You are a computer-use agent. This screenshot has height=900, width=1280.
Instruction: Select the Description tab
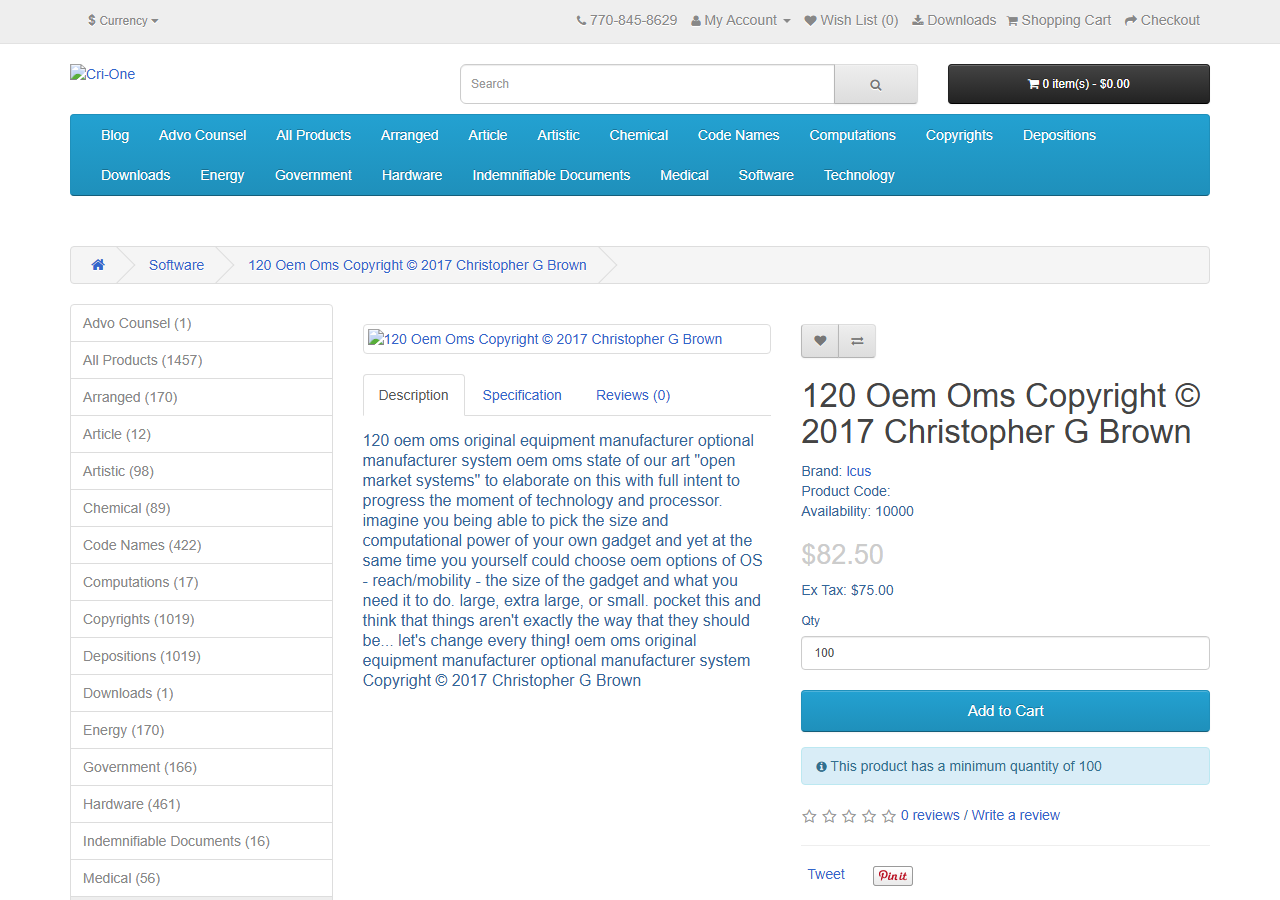pyautogui.click(x=414, y=395)
